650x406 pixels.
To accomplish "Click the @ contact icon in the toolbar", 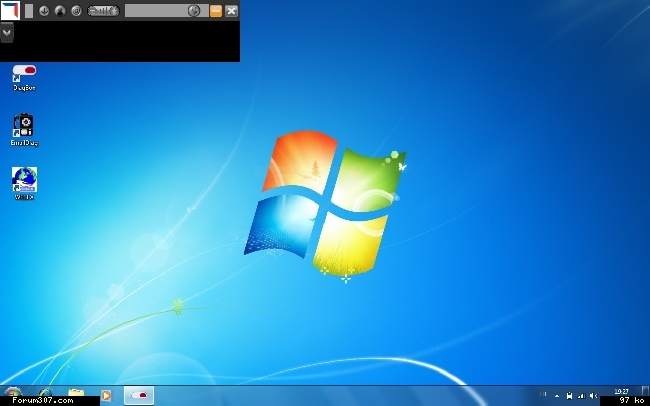I will [x=76, y=11].
